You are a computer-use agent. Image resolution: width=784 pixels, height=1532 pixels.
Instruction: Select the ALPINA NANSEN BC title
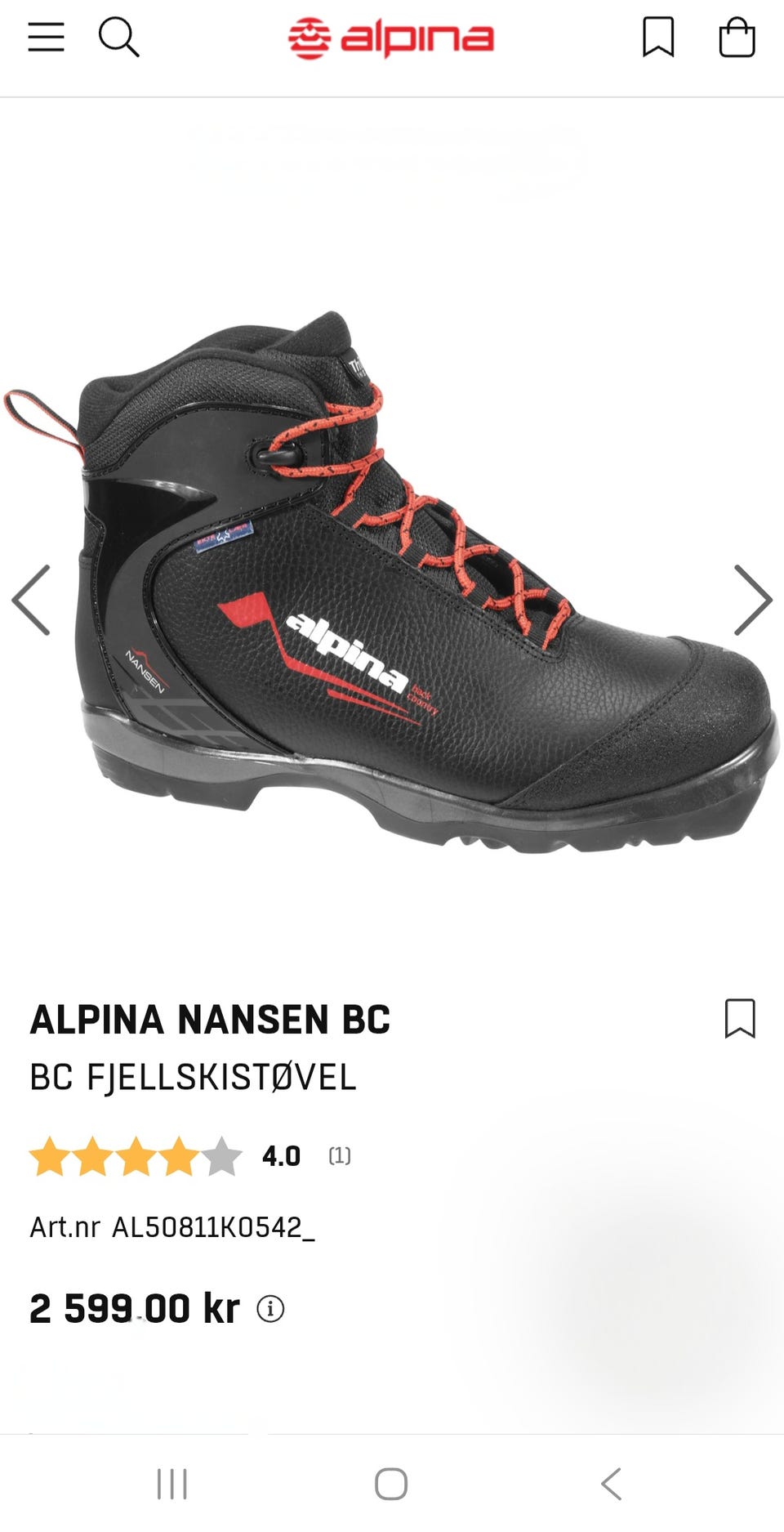[x=210, y=1020]
